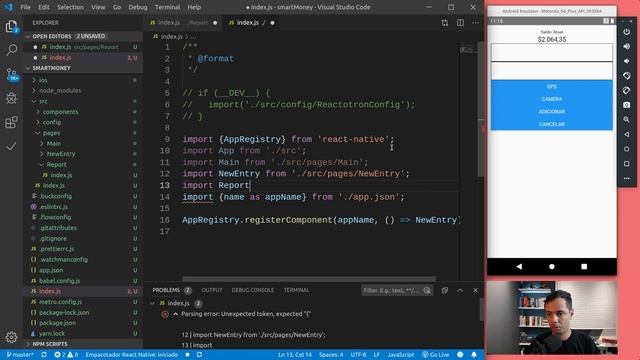Switch to index.js Report editor tab
The height and width of the screenshot is (360, 640).
pos(183,23)
